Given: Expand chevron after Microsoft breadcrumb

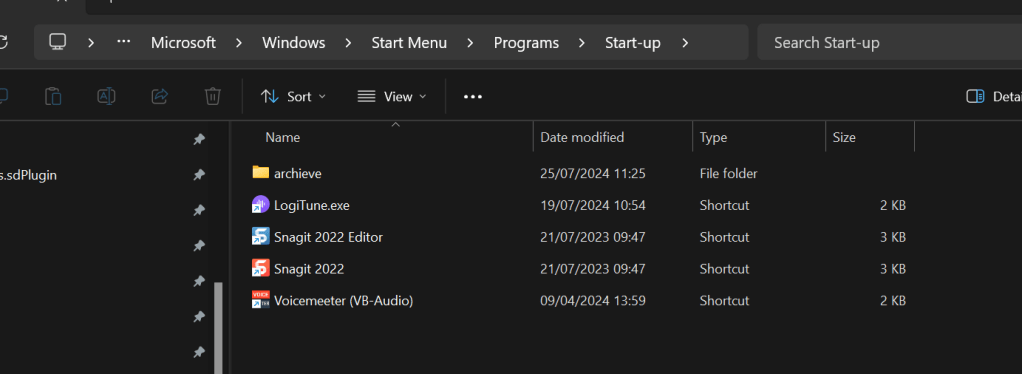Looking at the screenshot, I should click(239, 43).
